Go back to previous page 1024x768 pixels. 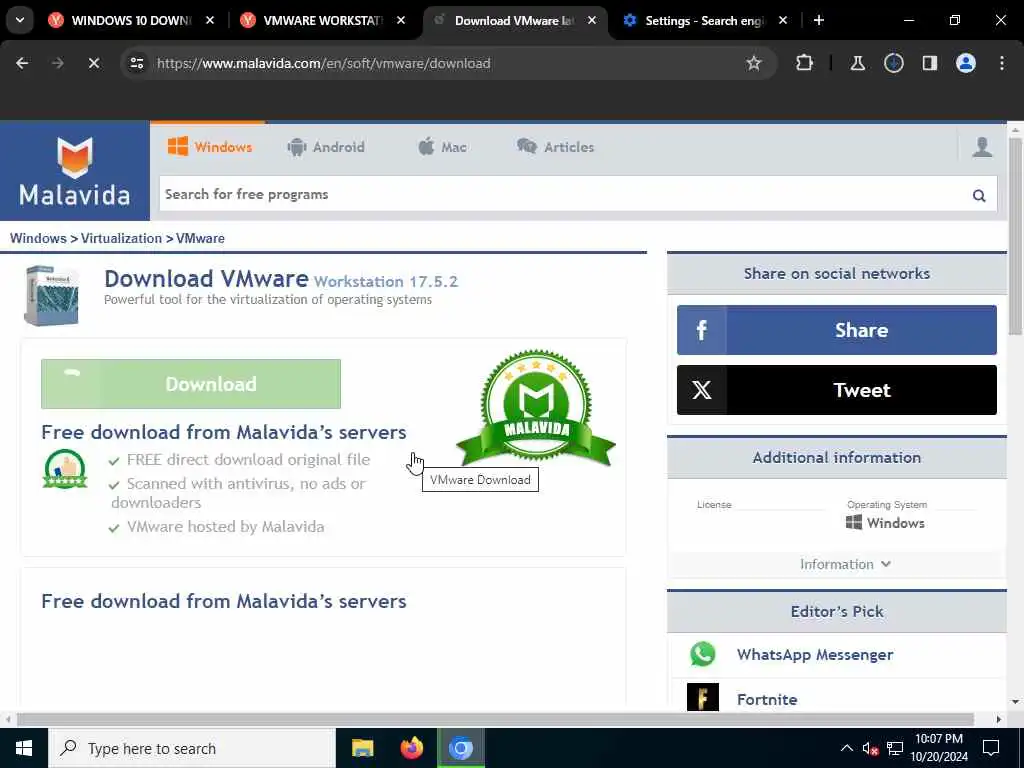point(22,63)
